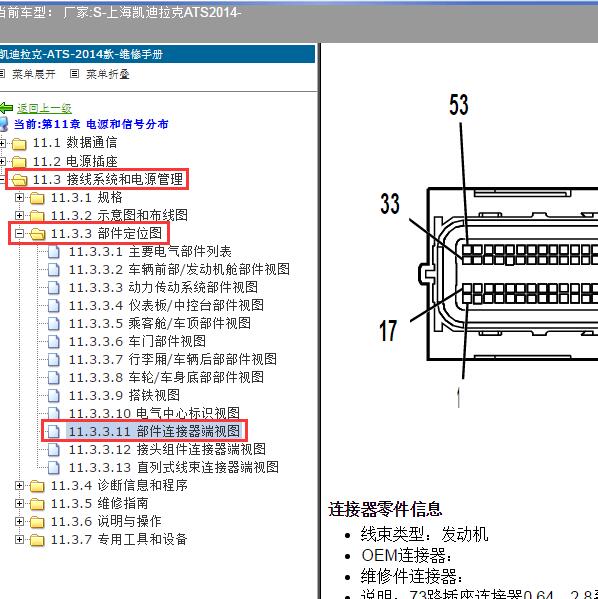Click the icon beside 菜单折叠

pos(75,74)
